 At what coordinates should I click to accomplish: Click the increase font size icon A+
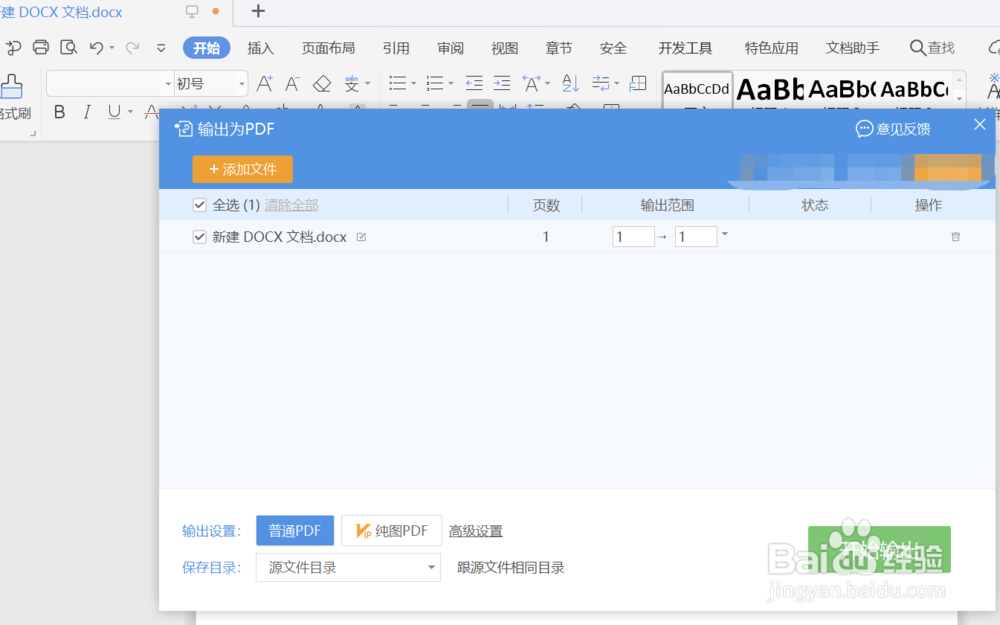[x=264, y=84]
